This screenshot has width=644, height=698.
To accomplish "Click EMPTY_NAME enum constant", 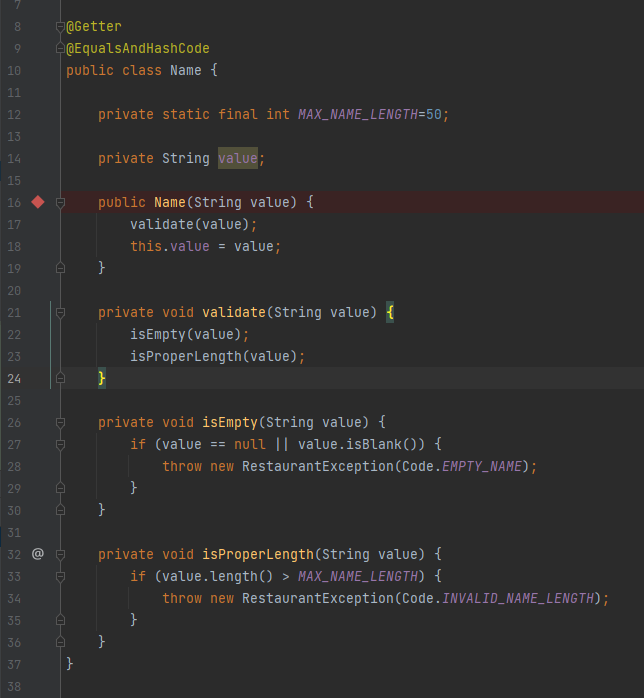I will (x=482, y=466).
